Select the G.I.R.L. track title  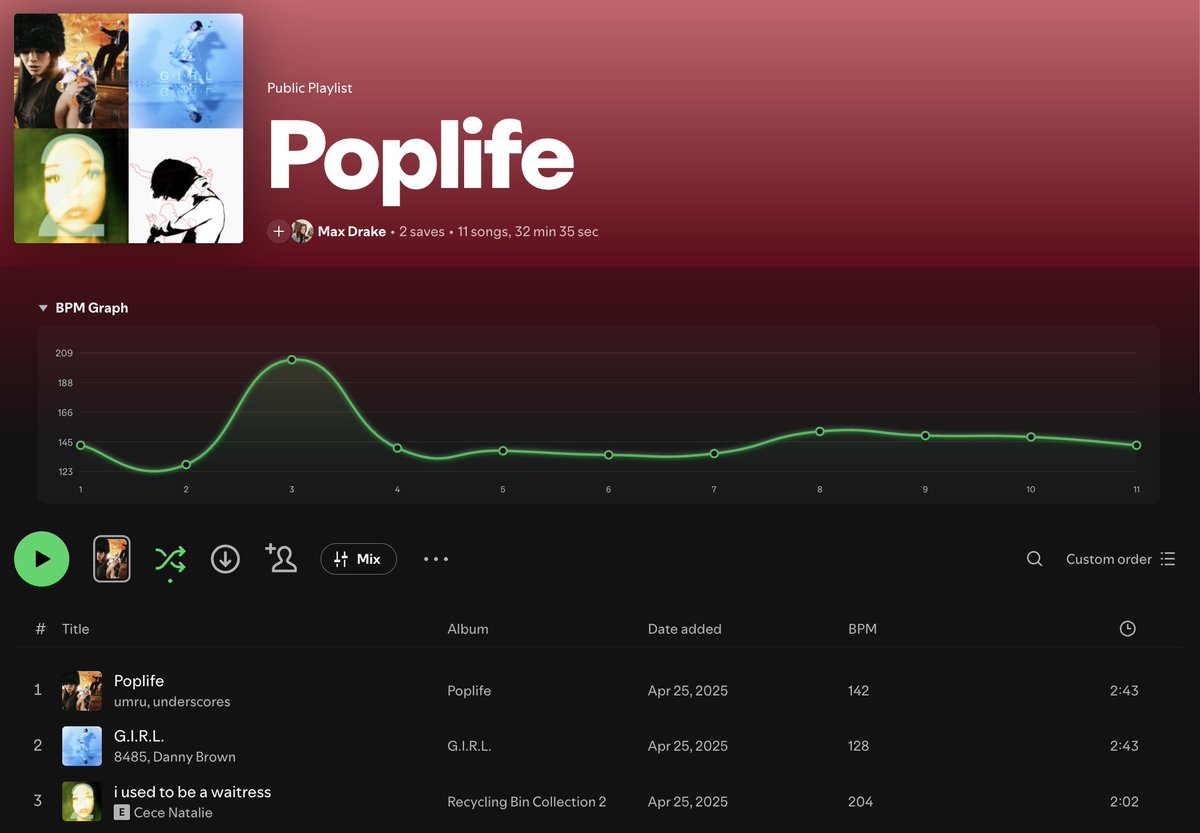(139, 736)
